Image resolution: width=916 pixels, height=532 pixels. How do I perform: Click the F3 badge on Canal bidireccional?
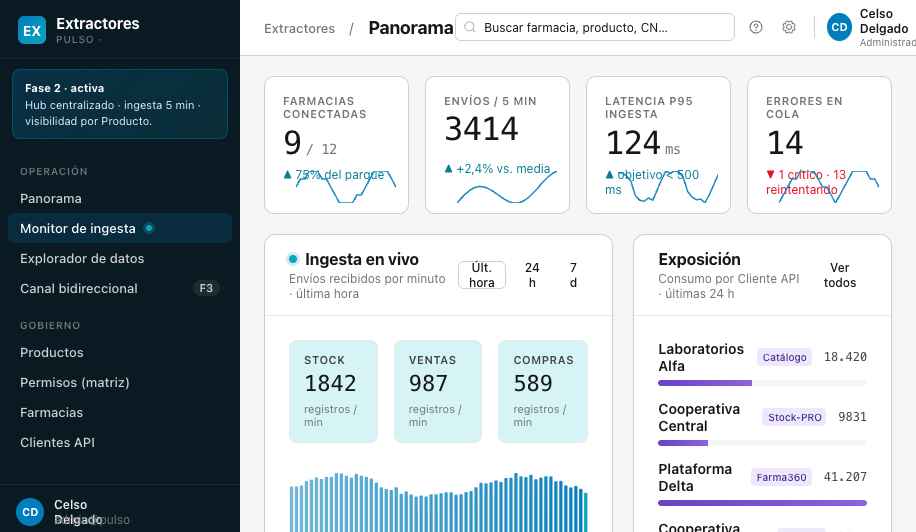point(206,288)
